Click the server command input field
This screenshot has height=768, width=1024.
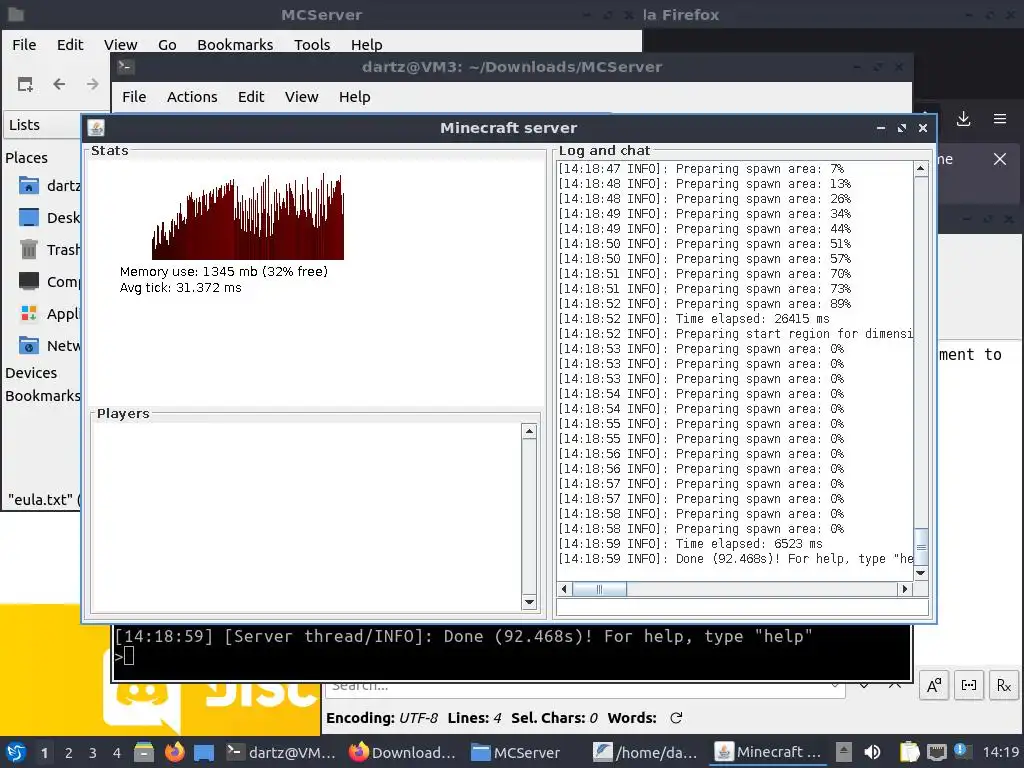pyautogui.click(x=743, y=607)
